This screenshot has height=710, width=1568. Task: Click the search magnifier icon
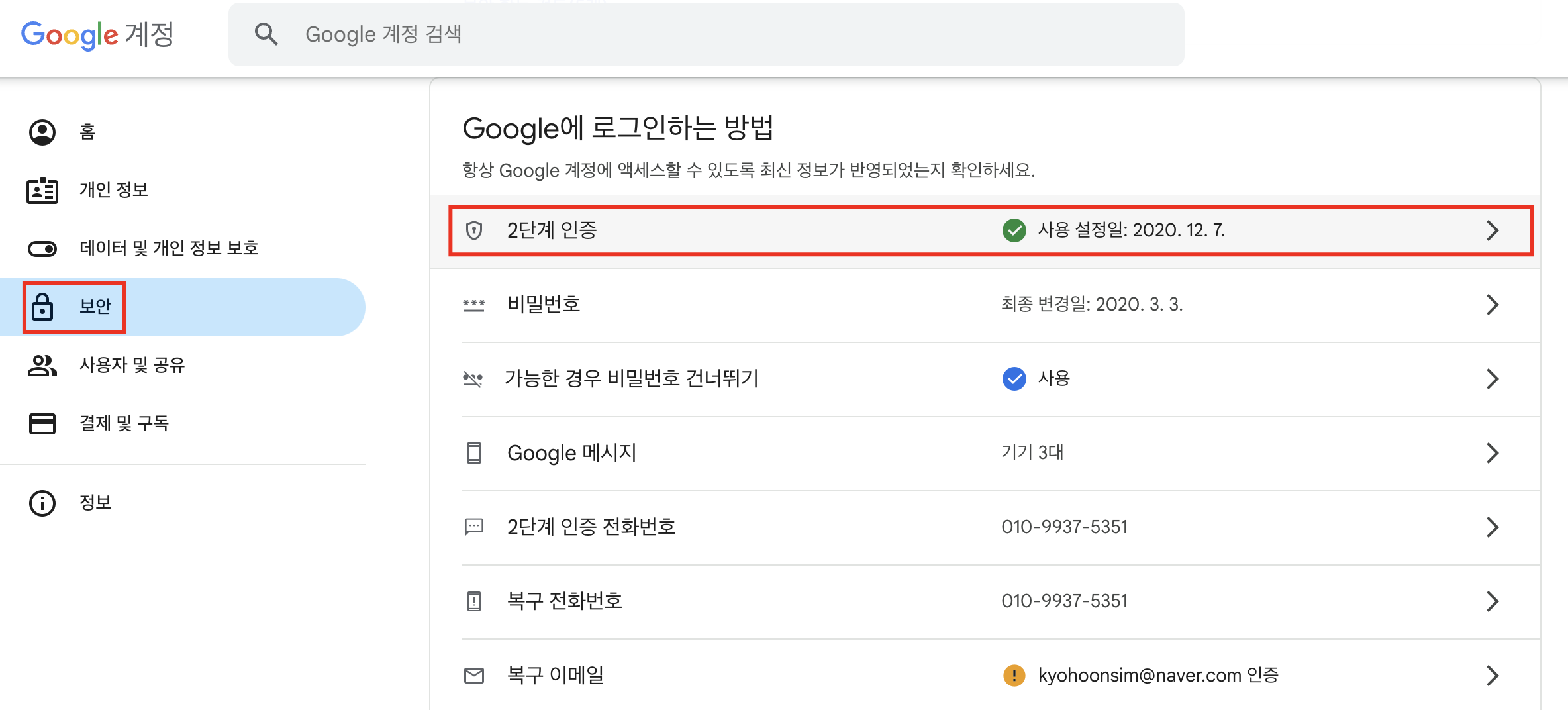(266, 34)
